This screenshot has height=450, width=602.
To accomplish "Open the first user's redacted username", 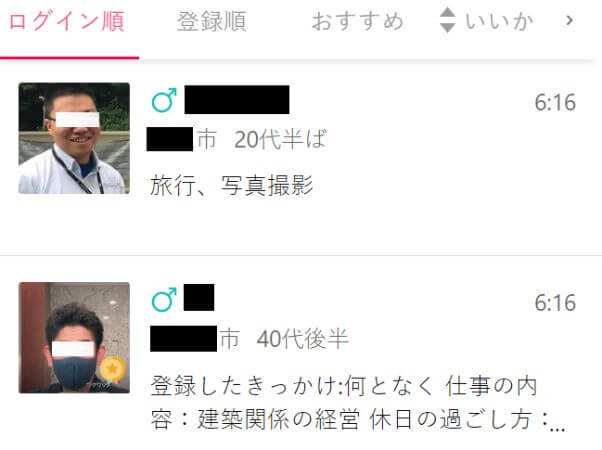I will 237,100.
